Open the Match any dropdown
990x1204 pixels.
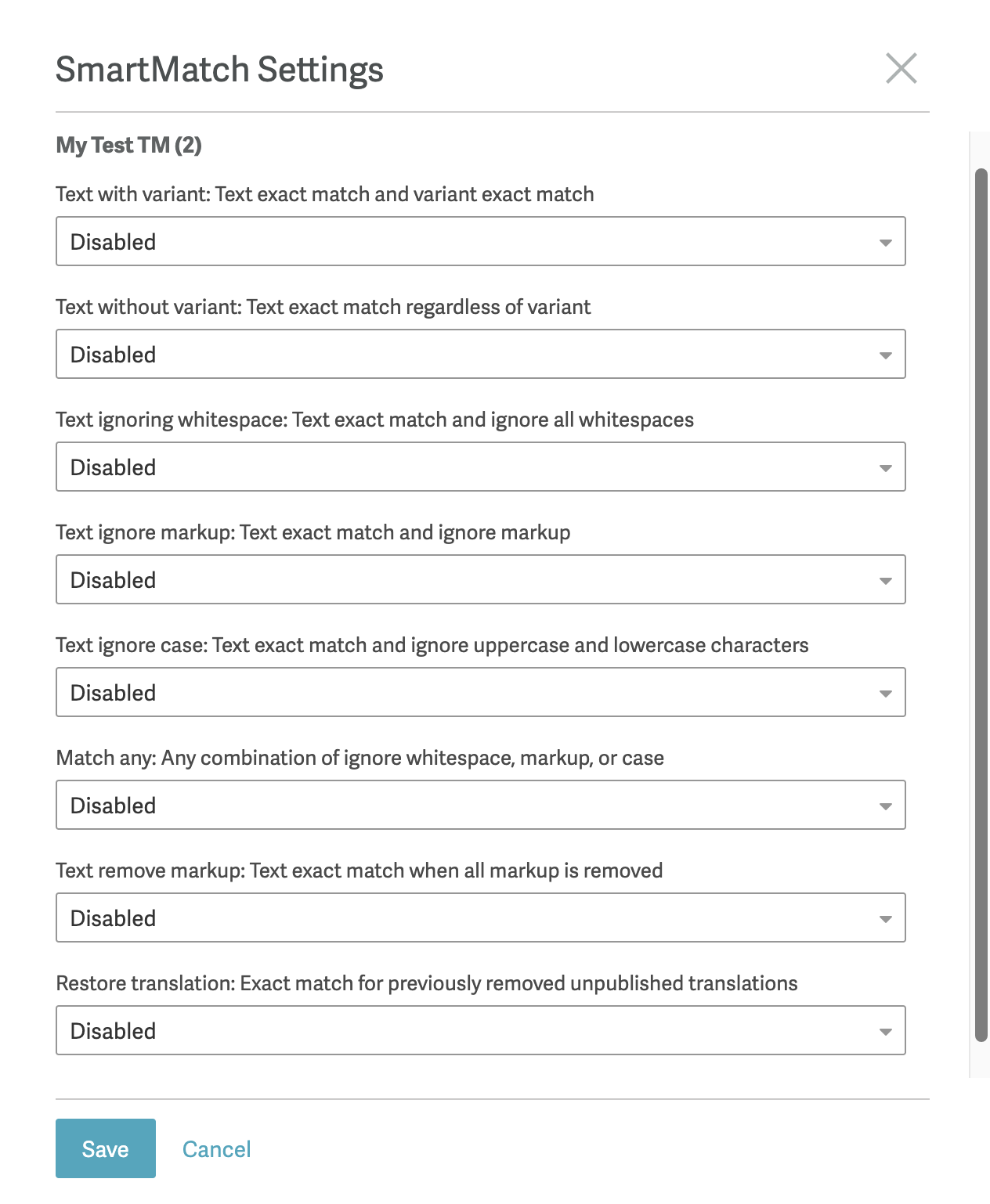481,805
